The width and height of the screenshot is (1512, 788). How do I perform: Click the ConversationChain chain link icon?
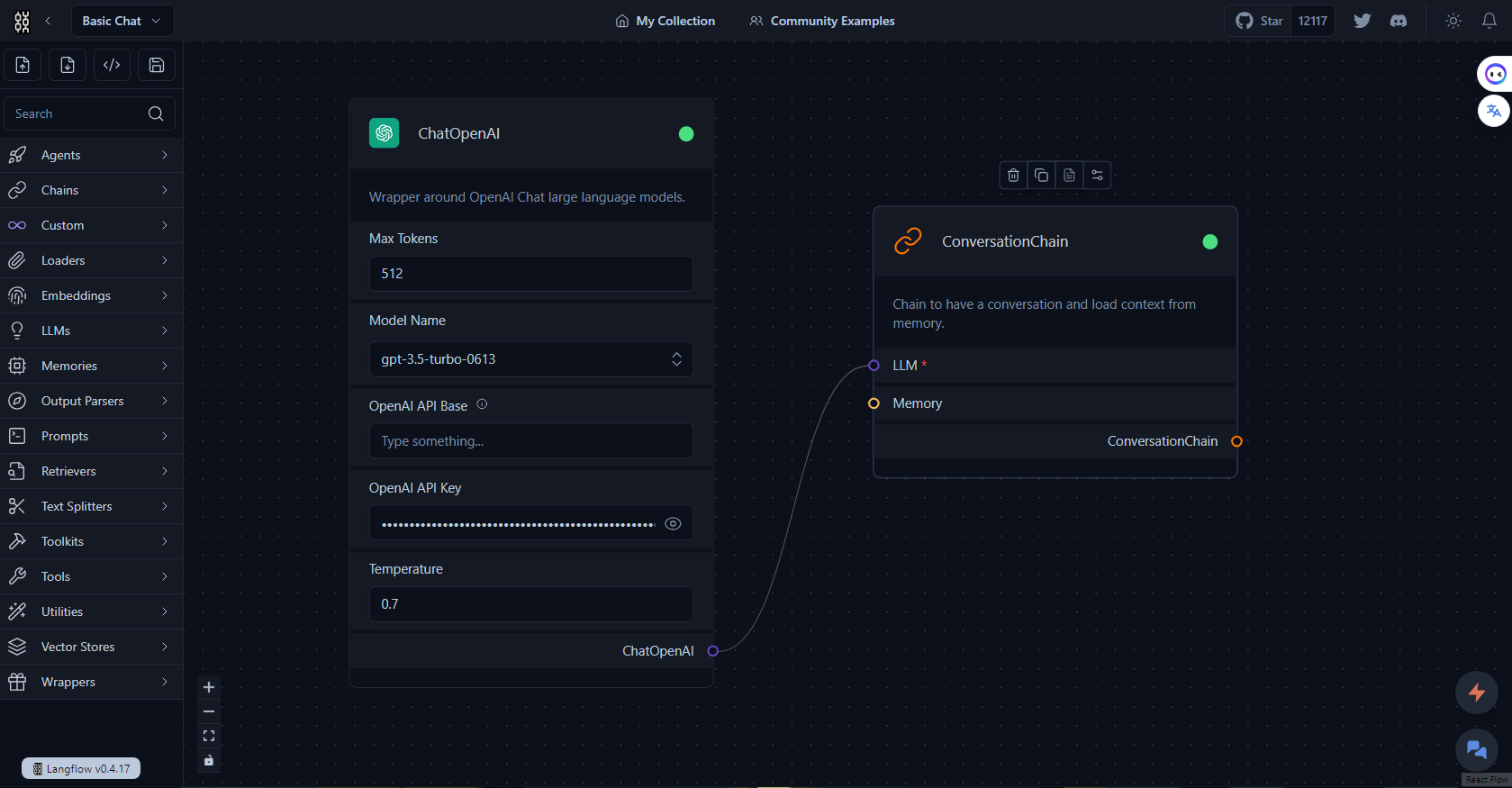(x=908, y=241)
